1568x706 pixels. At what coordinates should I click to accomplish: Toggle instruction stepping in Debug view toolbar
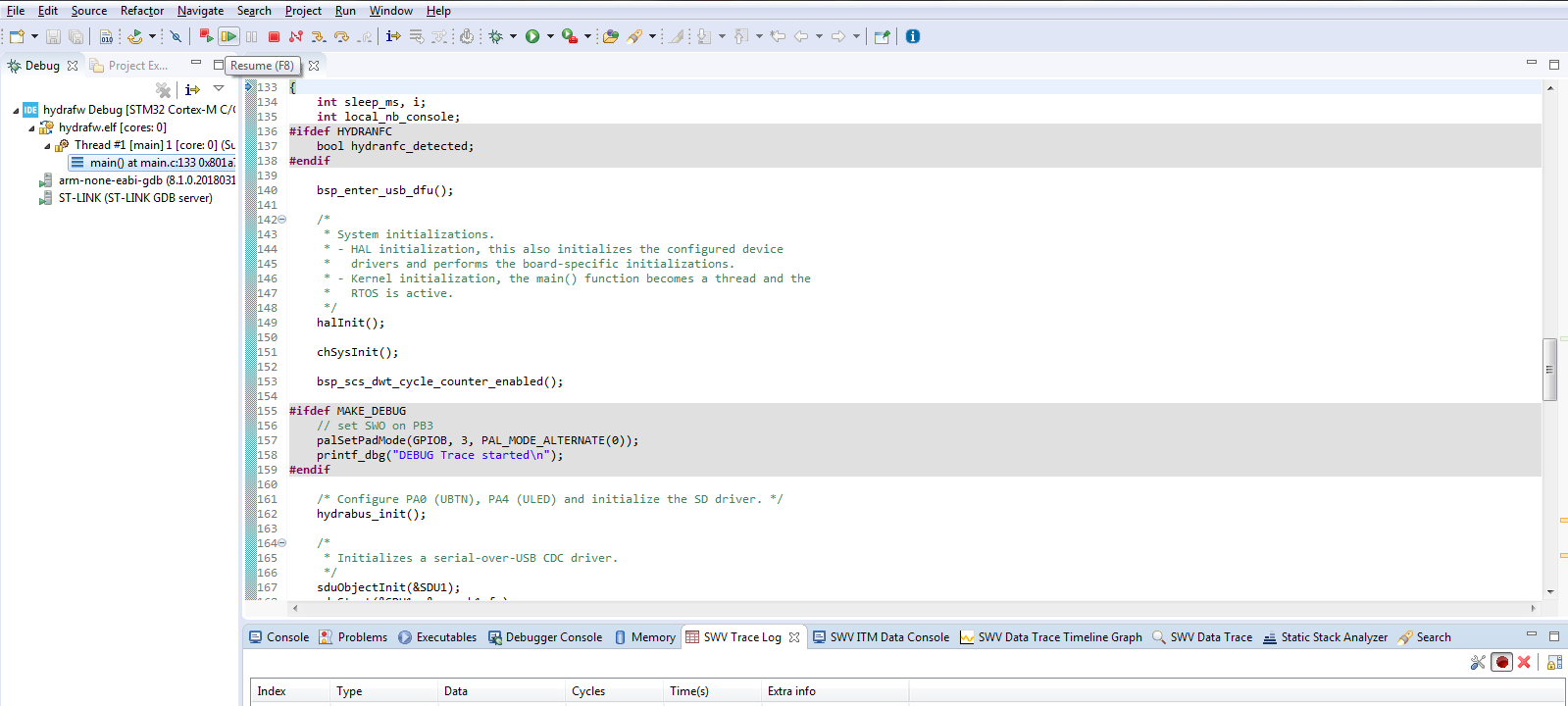(192, 89)
